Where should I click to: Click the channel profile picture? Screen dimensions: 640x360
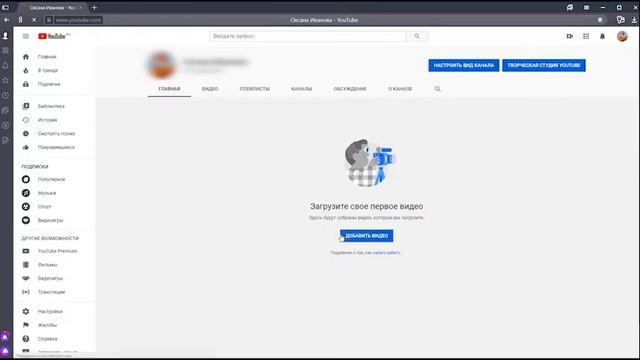[161, 64]
